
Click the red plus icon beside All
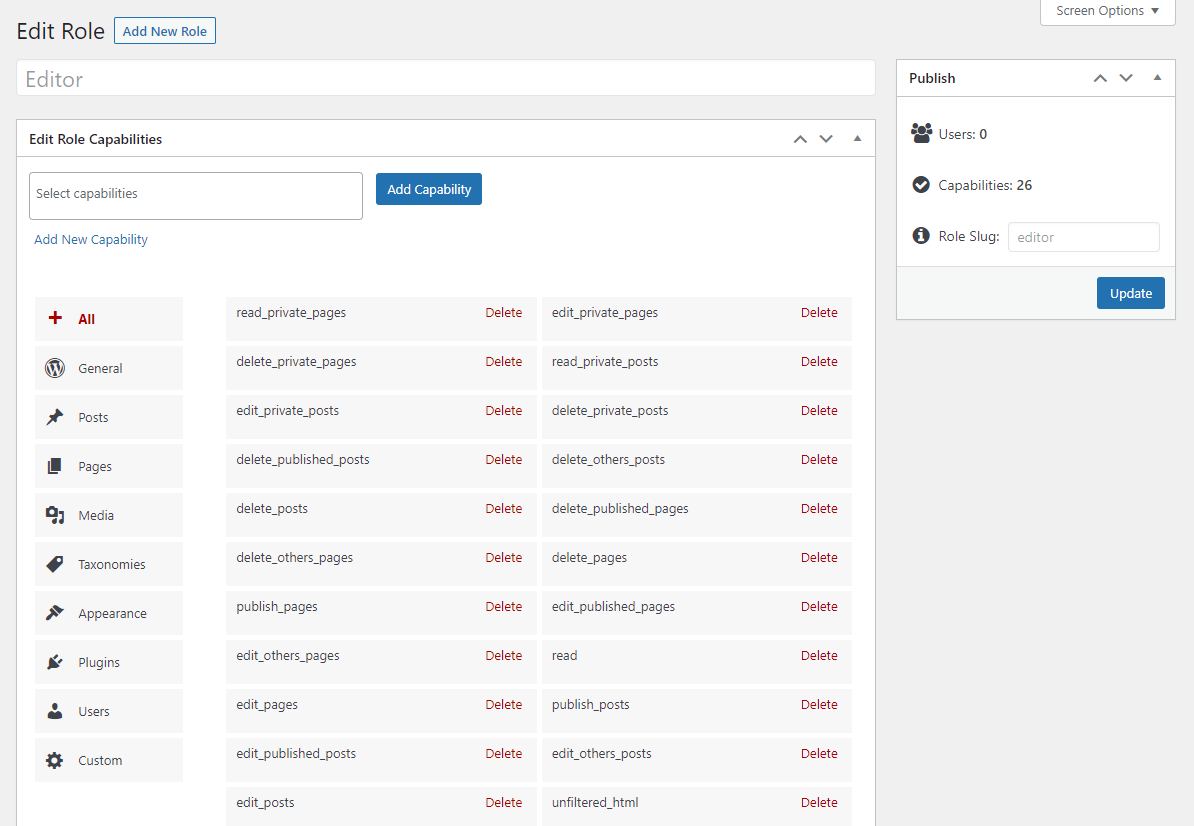55,318
